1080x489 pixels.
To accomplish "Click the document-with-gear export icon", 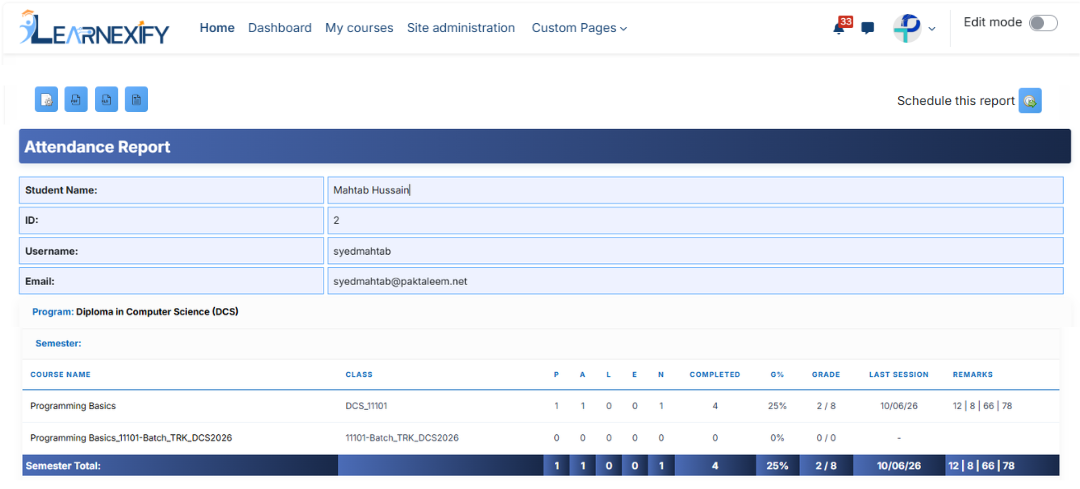I will click(46, 99).
